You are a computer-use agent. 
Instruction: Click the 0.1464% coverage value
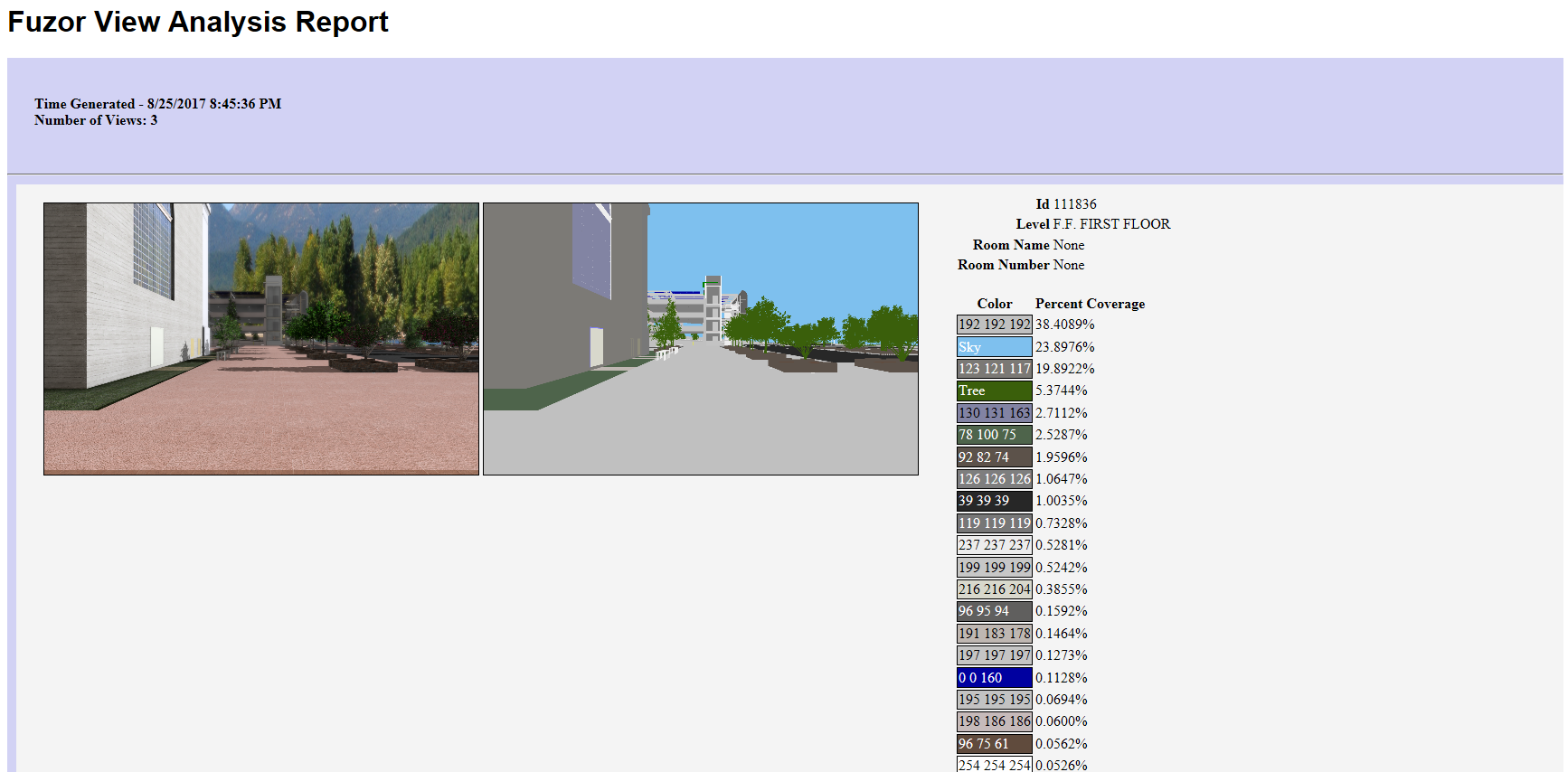tap(1062, 634)
